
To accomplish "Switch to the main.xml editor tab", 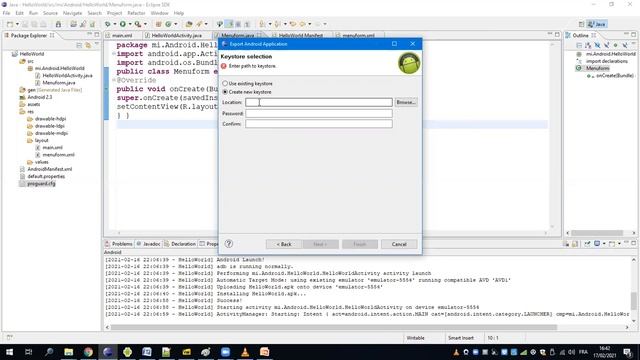I will coord(122,36).
